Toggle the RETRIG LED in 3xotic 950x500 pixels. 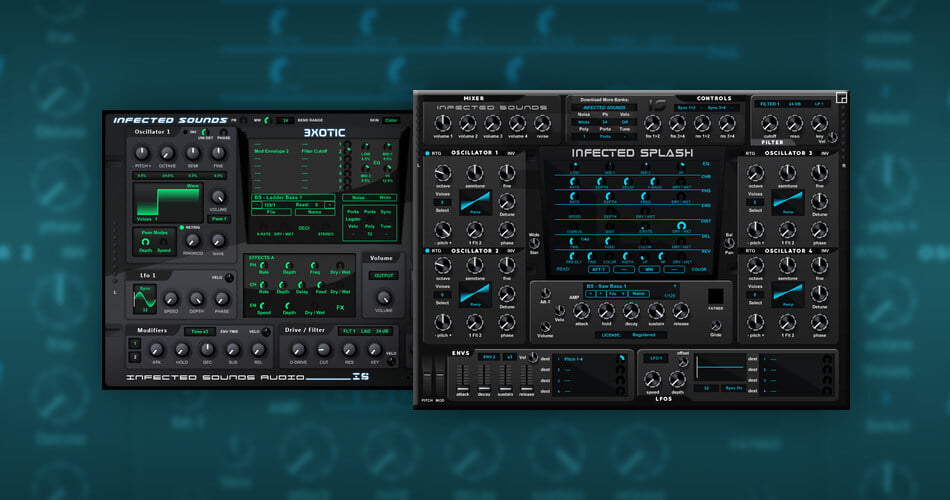tap(182, 228)
